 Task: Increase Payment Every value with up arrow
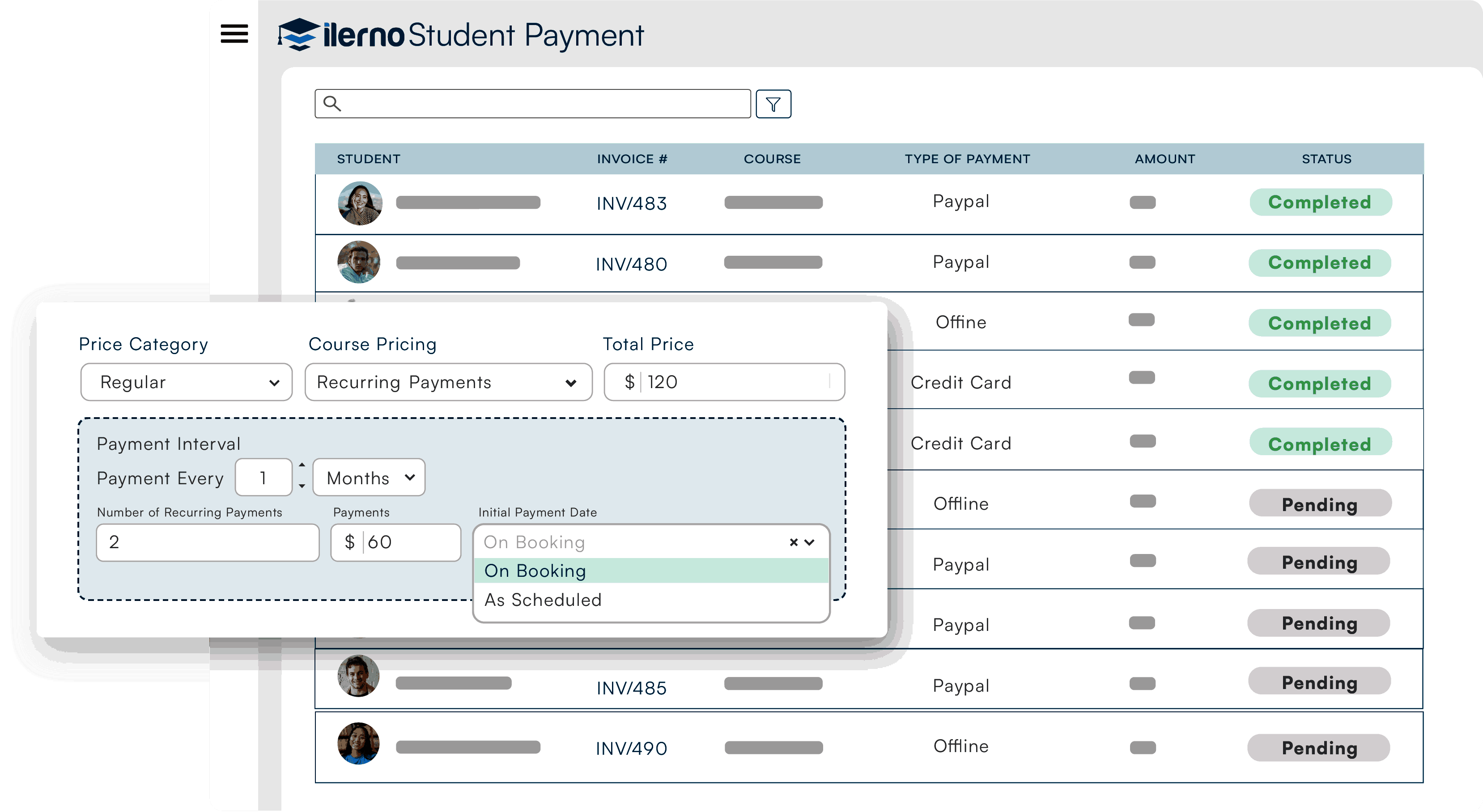(302, 465)
